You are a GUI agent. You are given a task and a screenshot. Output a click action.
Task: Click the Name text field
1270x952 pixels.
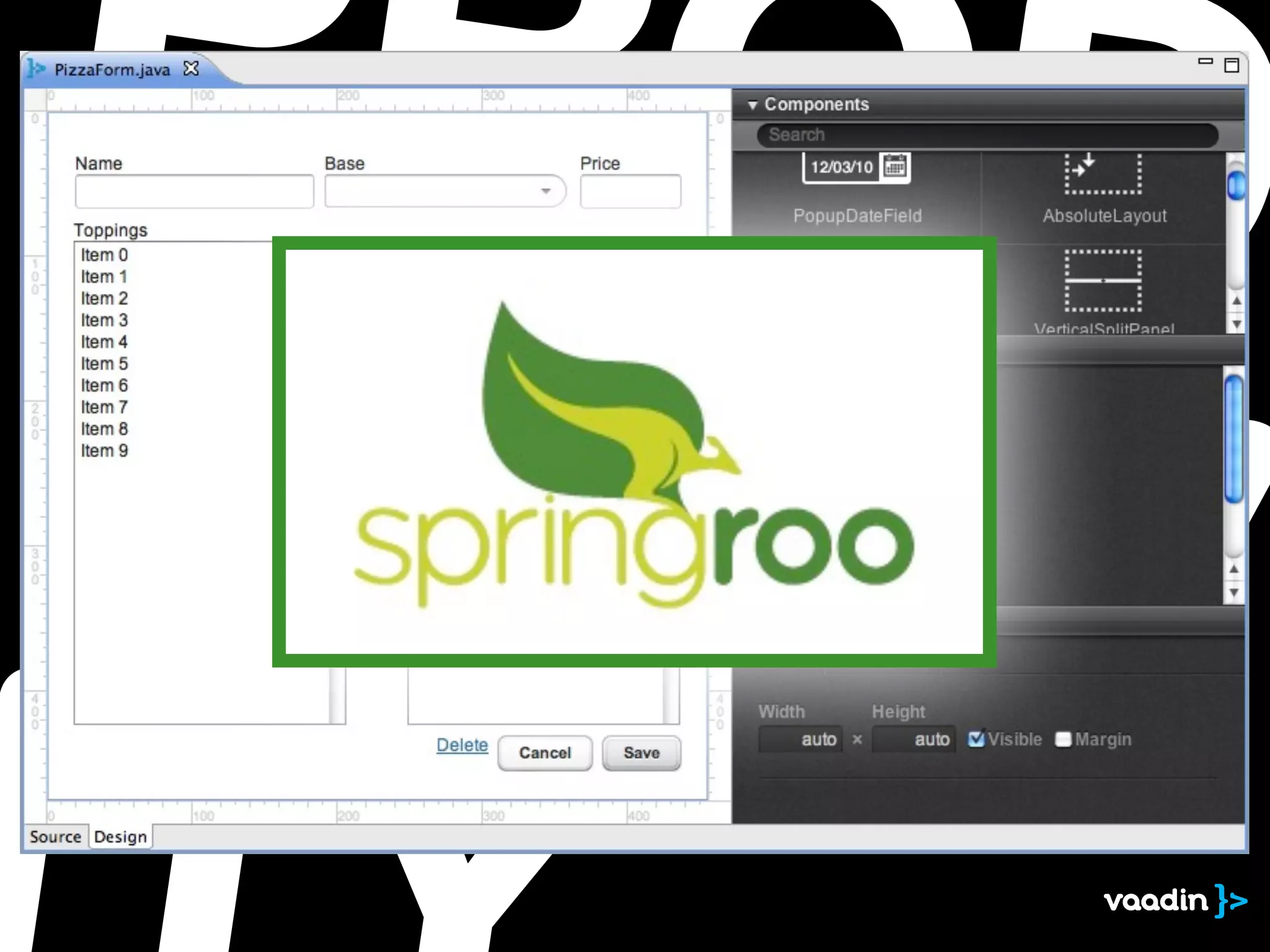pos(194,192)
